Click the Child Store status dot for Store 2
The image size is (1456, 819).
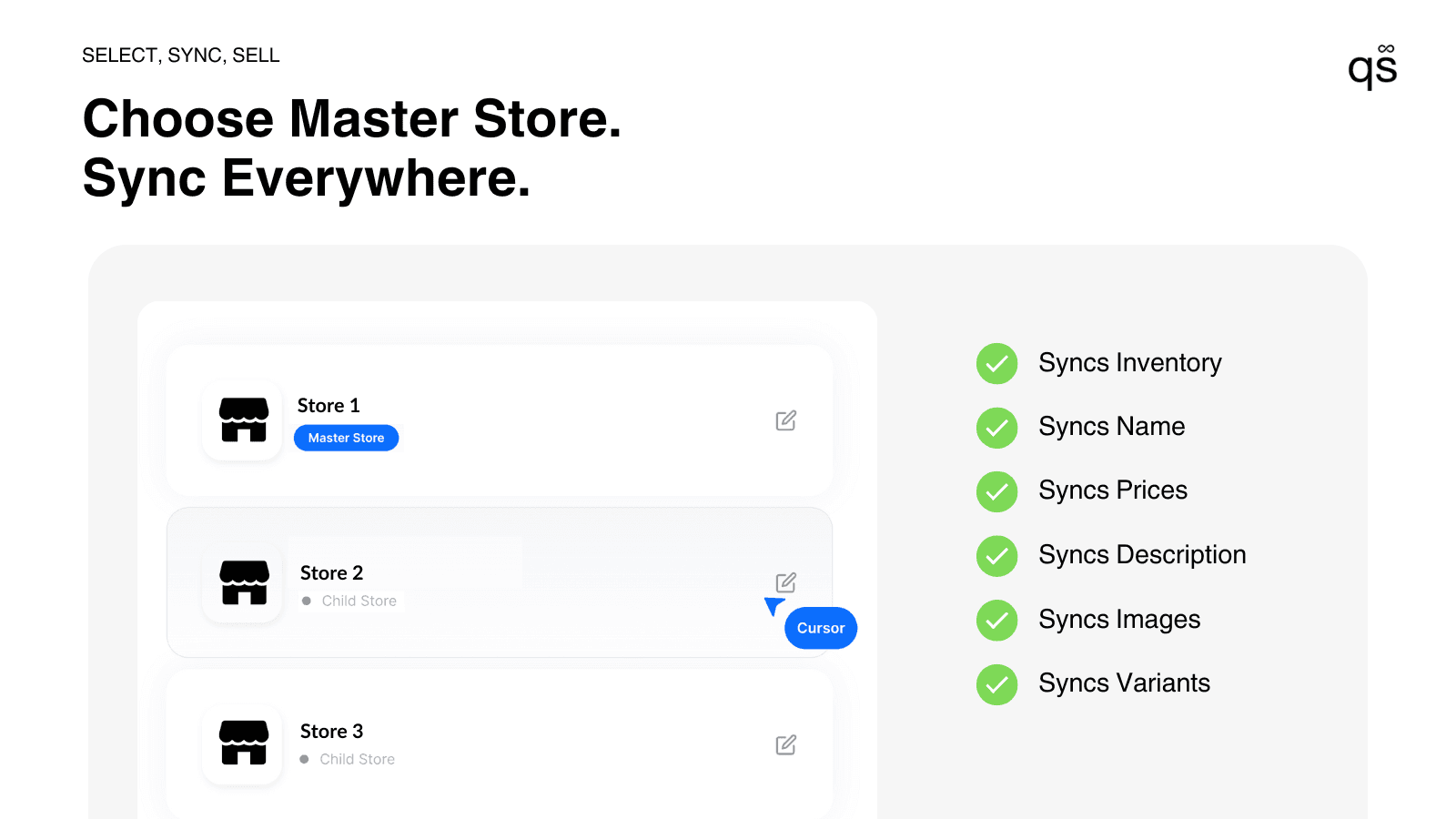(x=307, y=601)
